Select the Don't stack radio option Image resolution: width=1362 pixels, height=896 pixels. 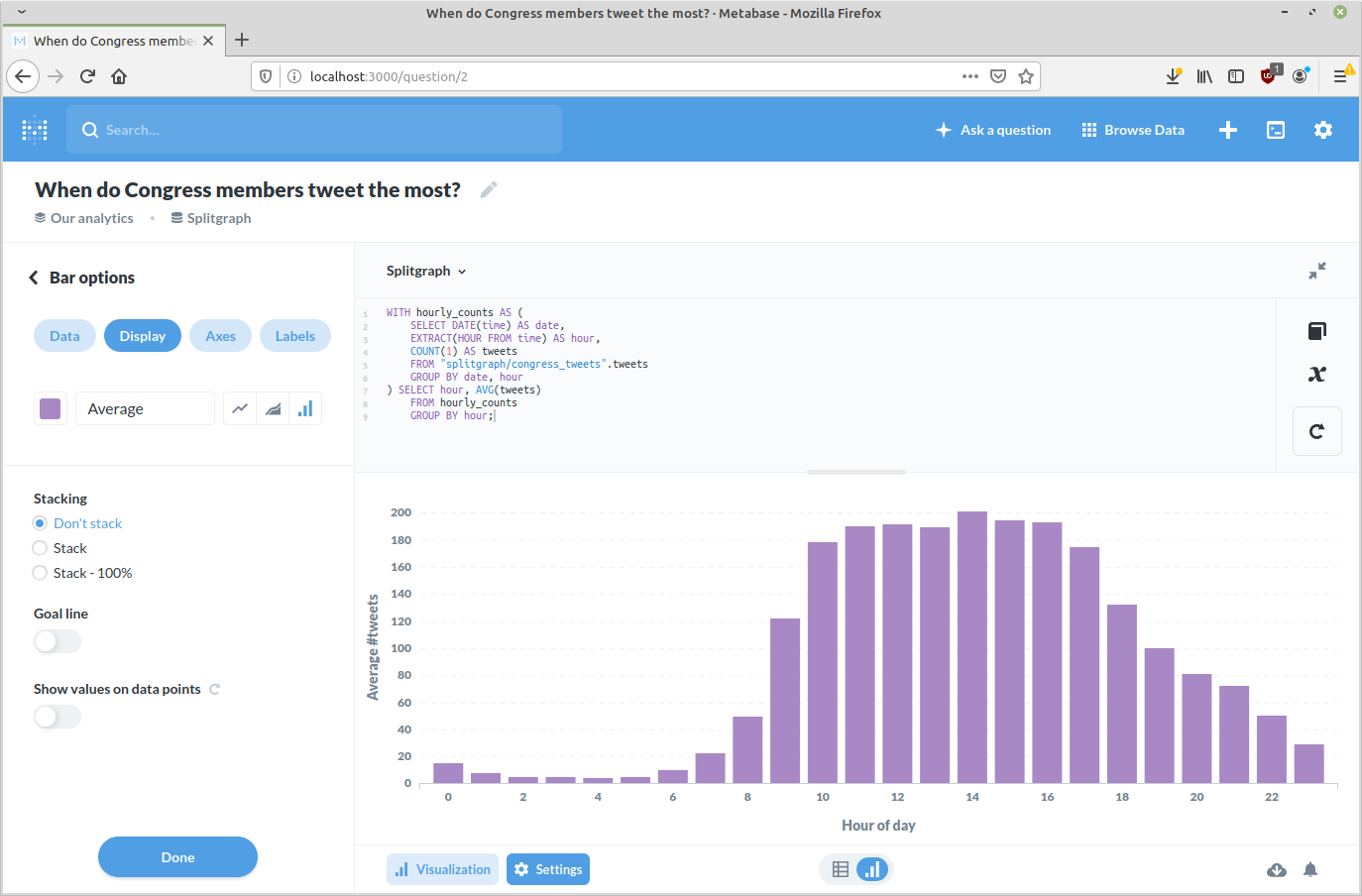tap(40, 523)
